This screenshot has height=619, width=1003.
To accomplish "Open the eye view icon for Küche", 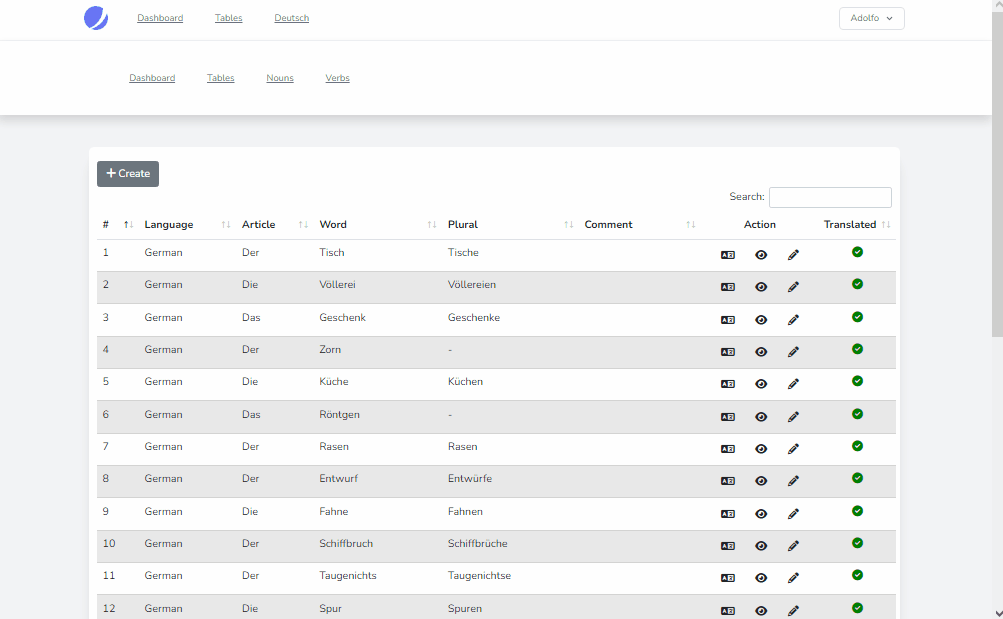I will (x=761, y=384).
